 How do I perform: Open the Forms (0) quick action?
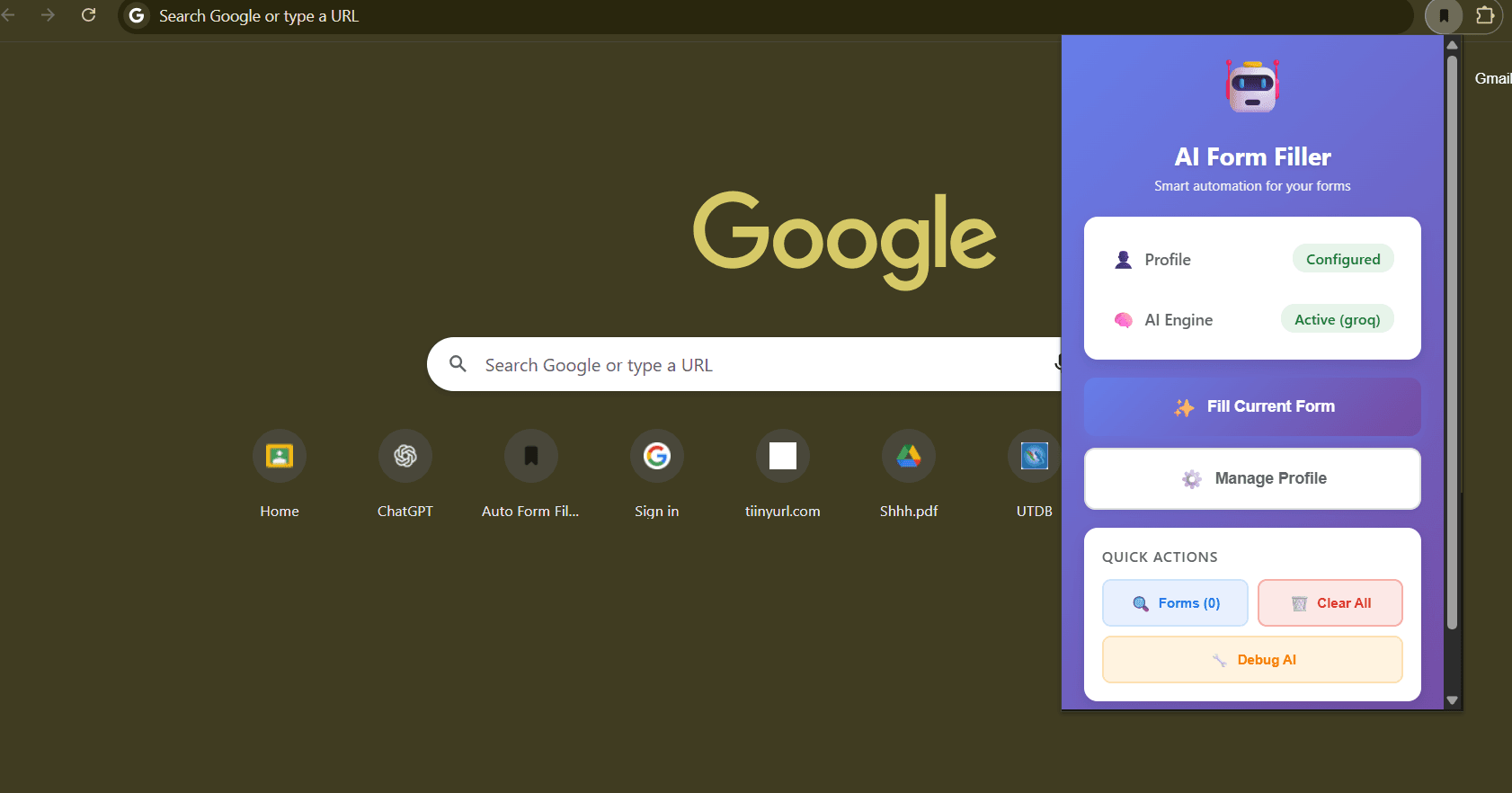pos(1175,603)
